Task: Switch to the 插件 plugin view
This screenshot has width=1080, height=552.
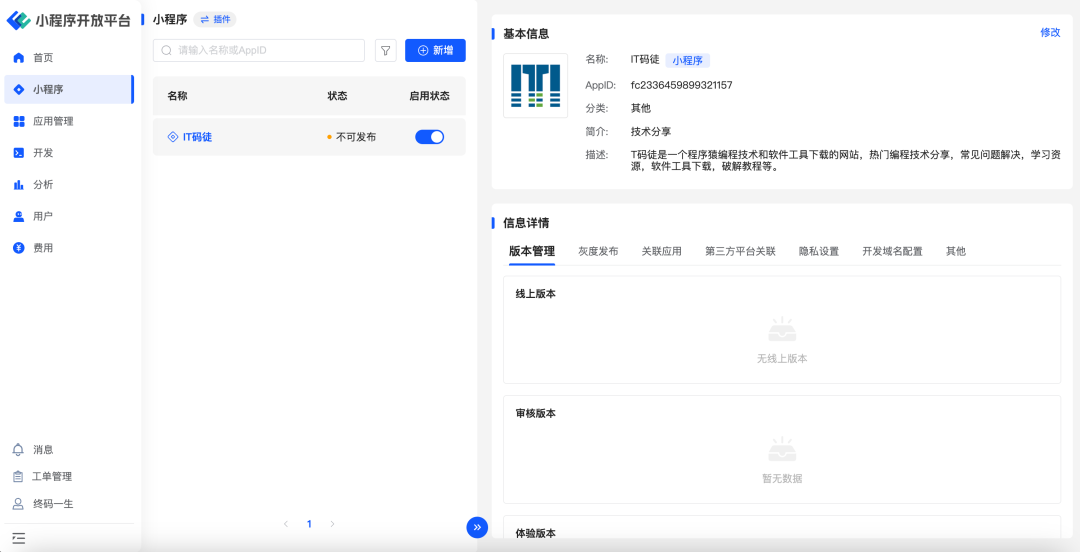Action: pyautogui.click(x=215, y=19)
